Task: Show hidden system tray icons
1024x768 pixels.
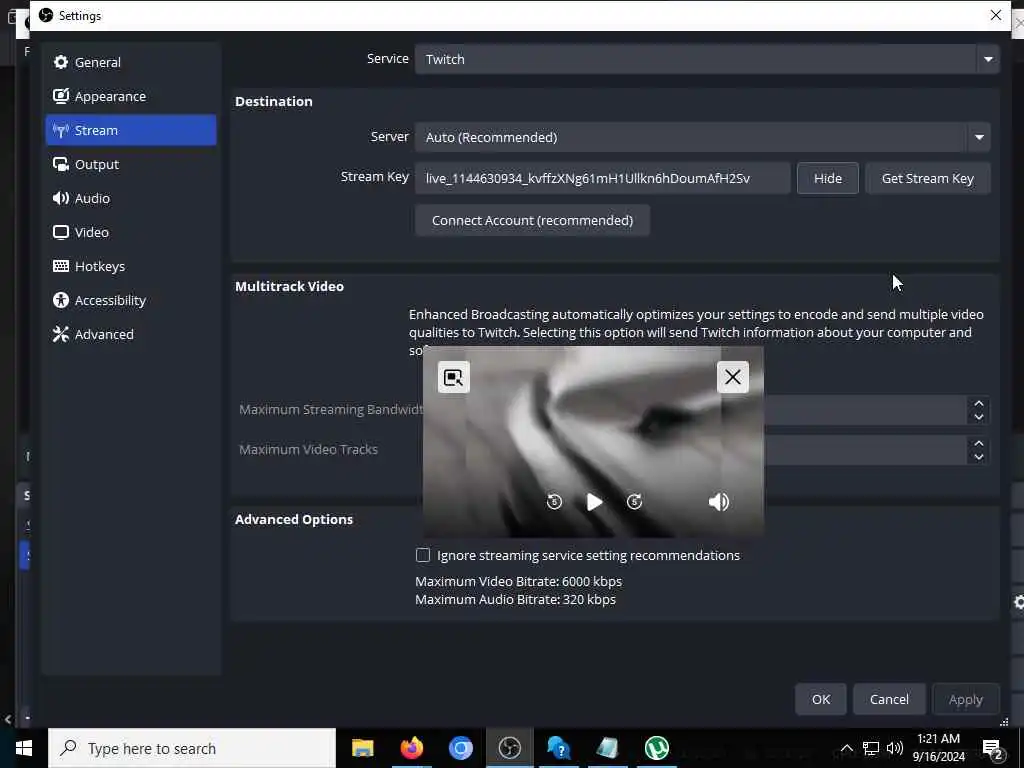Action: point(846,748)
